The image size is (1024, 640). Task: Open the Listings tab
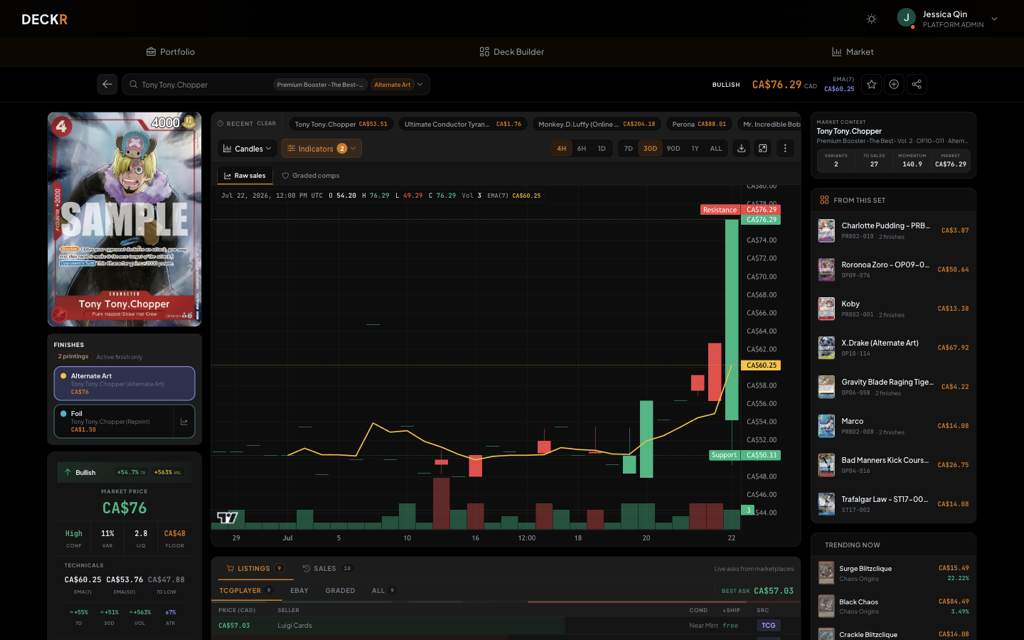click(255, 568)
